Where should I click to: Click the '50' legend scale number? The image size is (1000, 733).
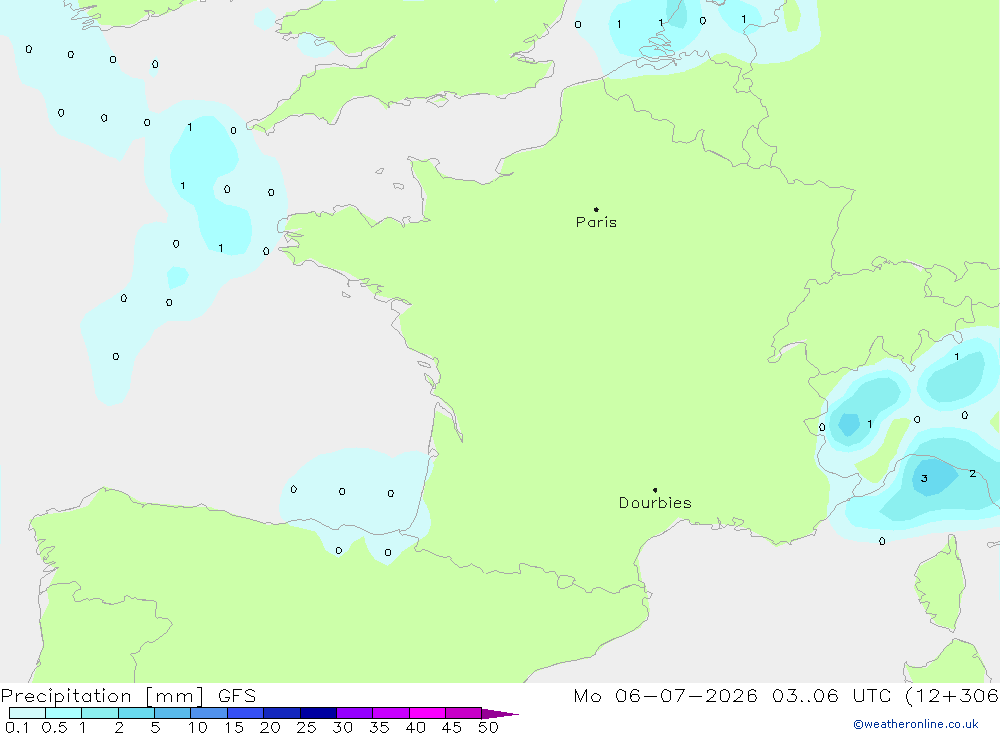pyautogui.click(x=488, y=727)
